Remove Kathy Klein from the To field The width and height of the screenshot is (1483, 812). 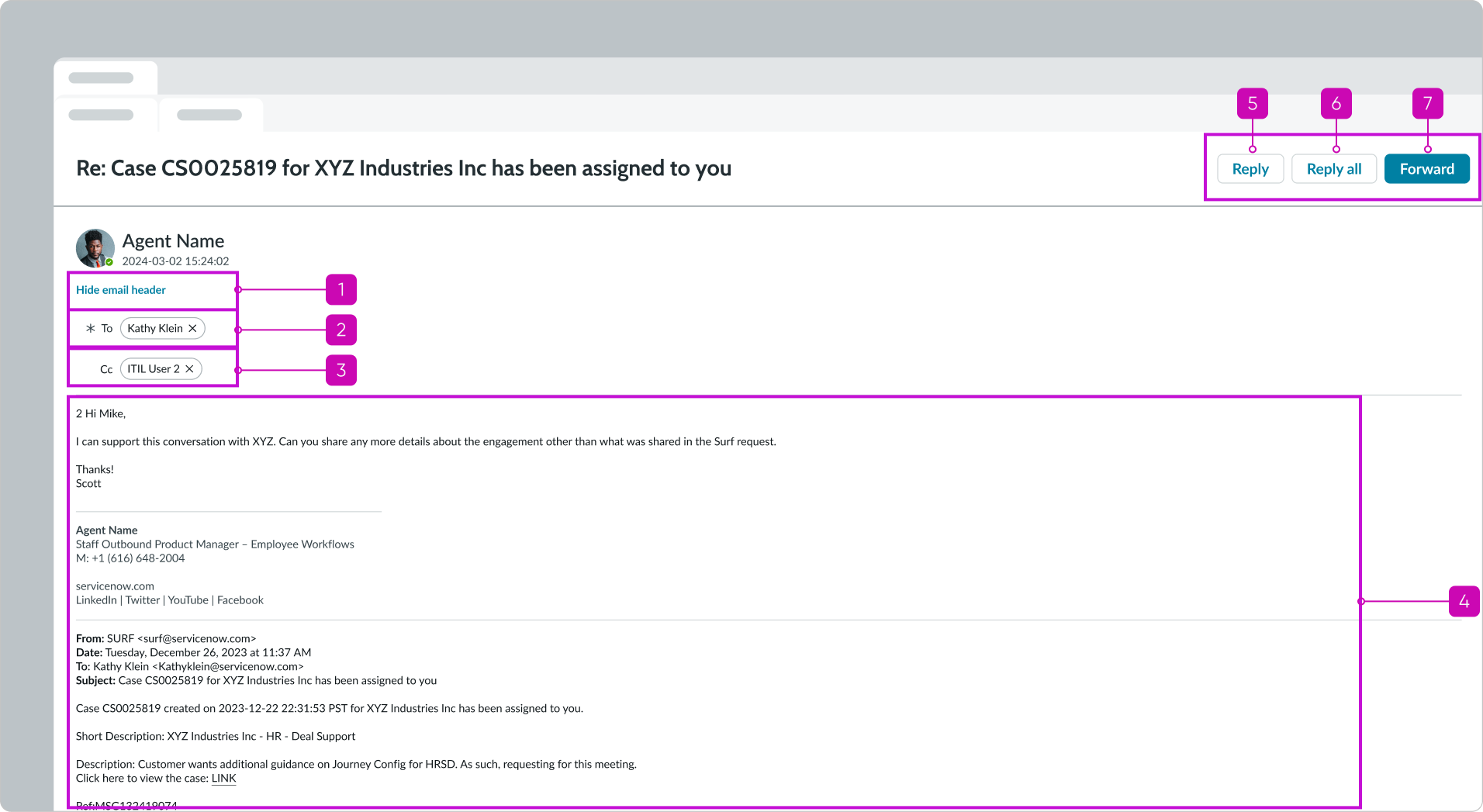point(194,328)
